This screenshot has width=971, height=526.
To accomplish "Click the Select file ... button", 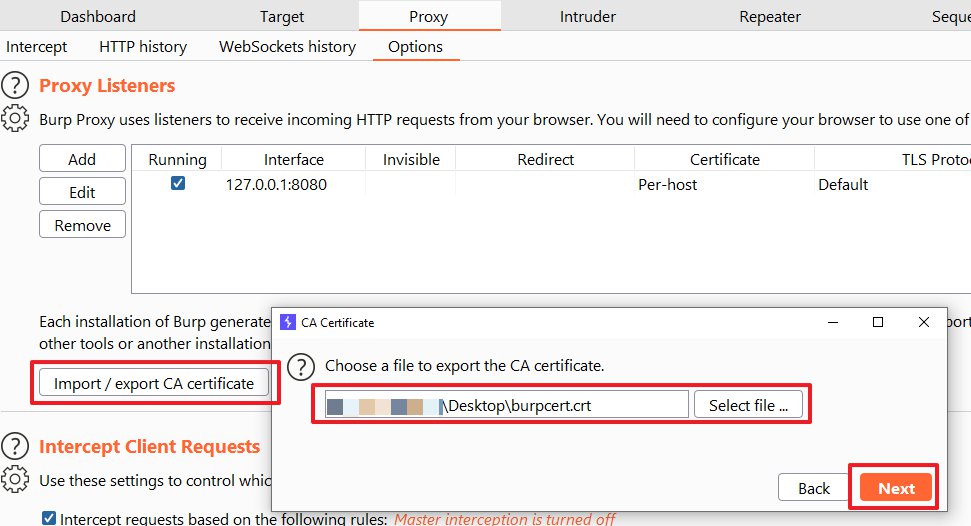I will click(x=748, y=405).
